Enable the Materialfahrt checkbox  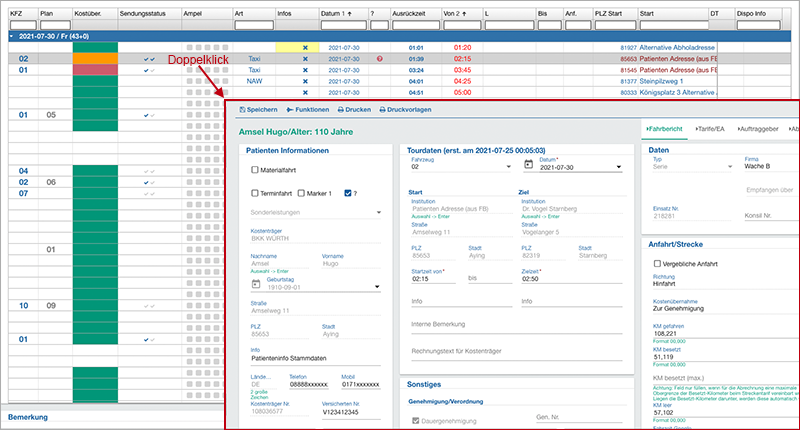point(256,170)
